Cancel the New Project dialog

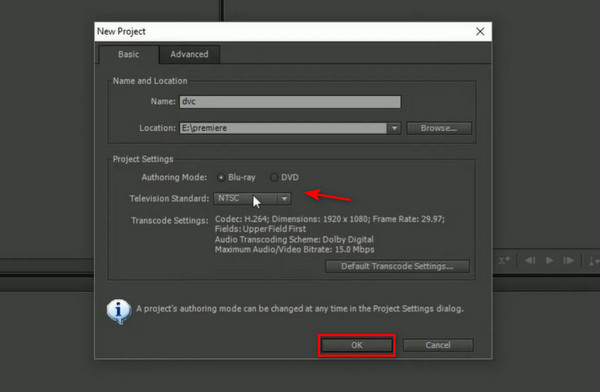click(x=438, y=345)
